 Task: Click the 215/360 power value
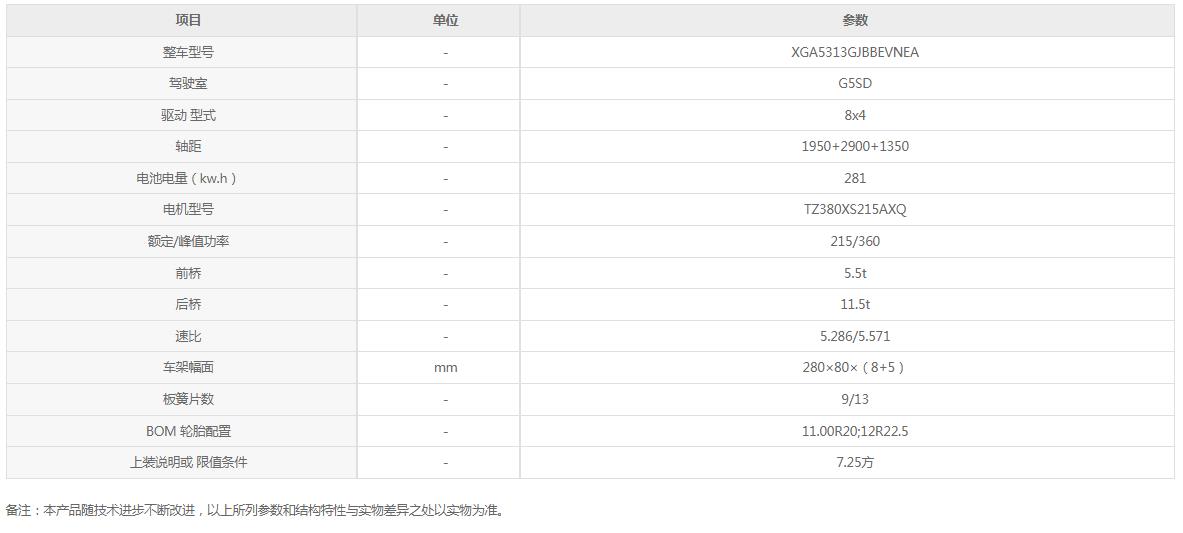click(x=855, y=242)
